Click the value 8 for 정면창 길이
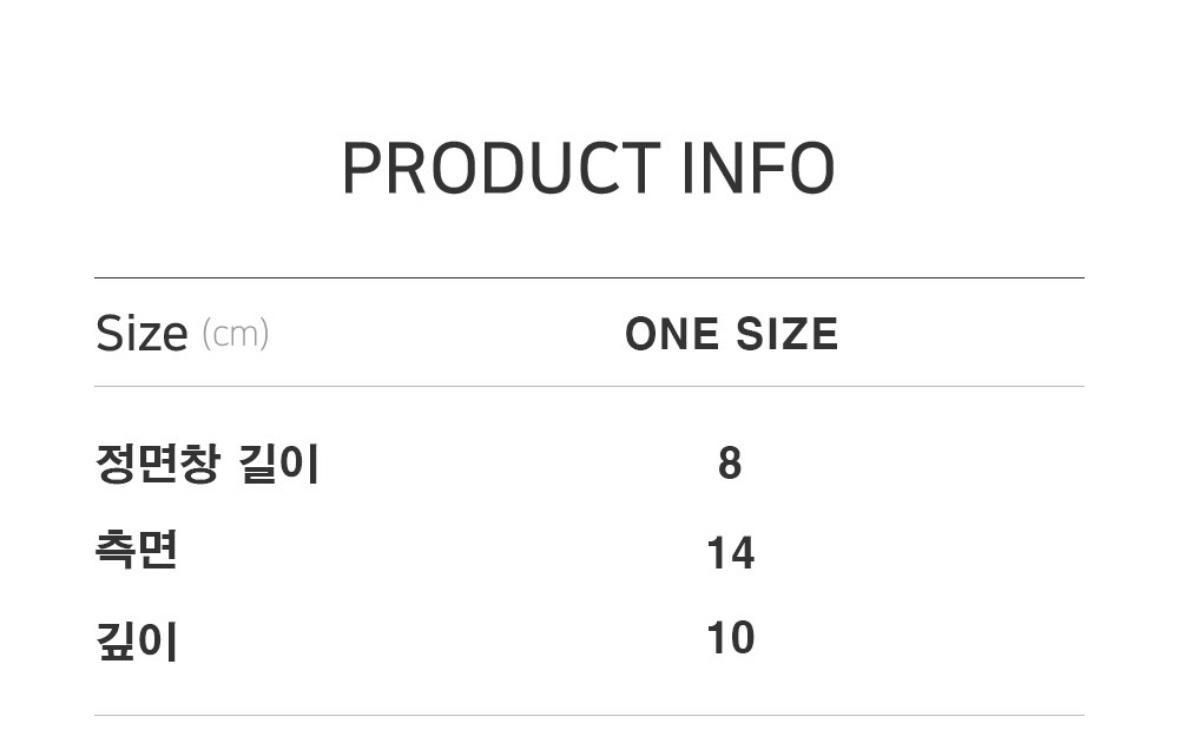The image size is (1179, 742). point(730,463)
